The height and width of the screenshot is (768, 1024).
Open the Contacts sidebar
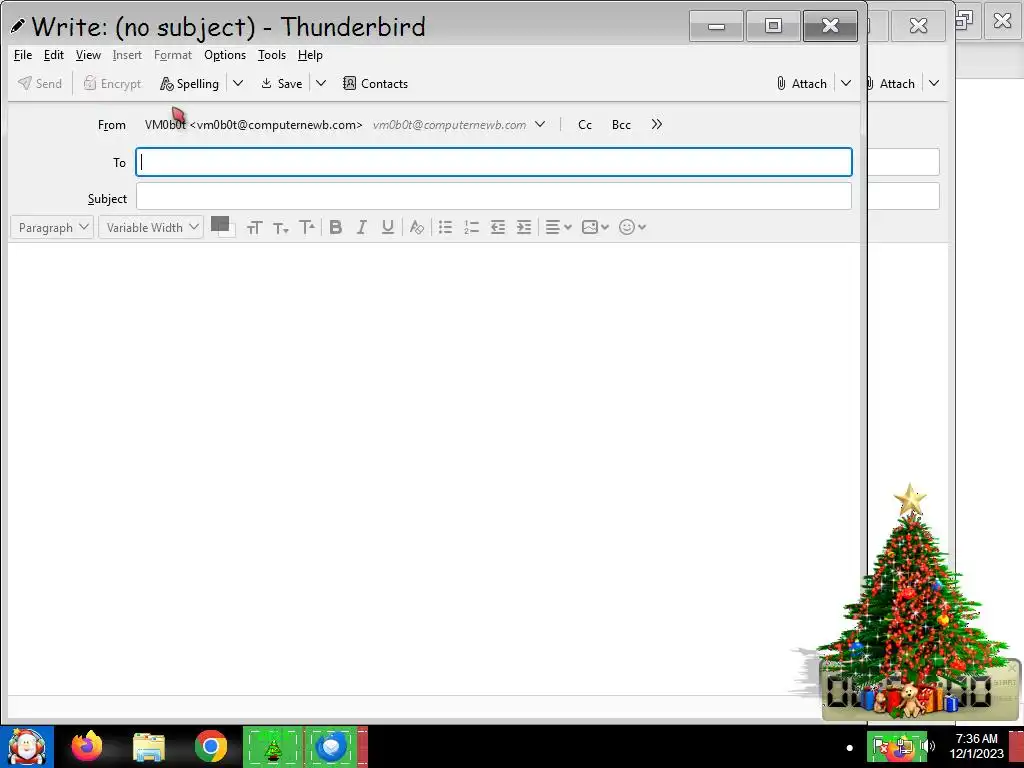(x=376, y=84)
